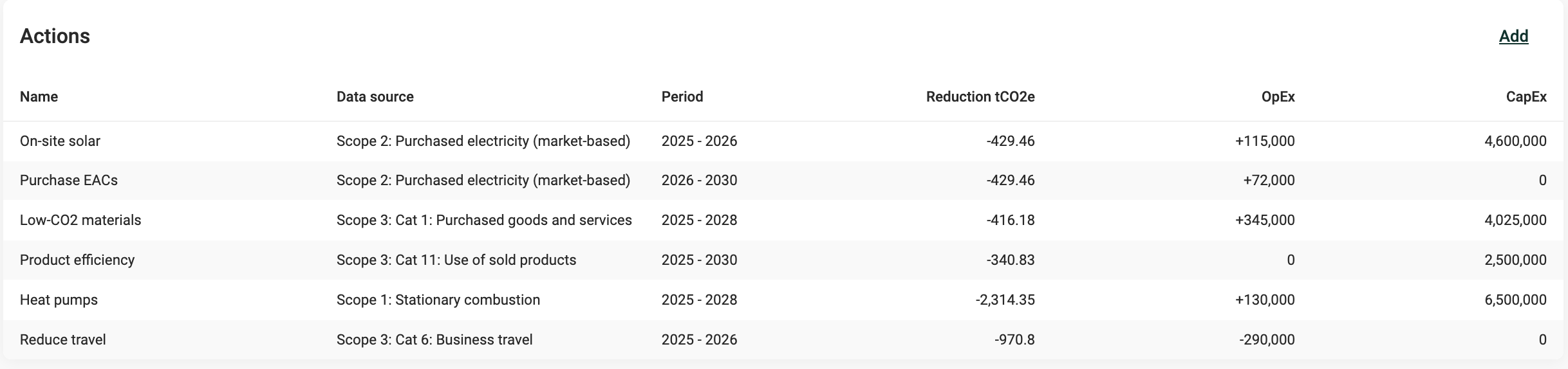This screenshot has height=369, width=1568.
Task: Click the Reduction tCO2e column header
Action: point(980,96)
